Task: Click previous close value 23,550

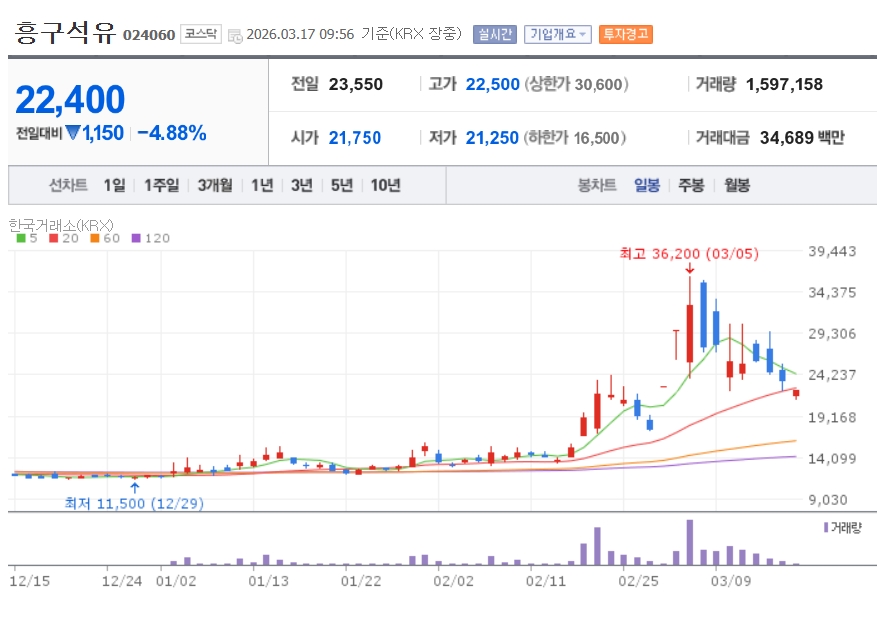Action: (356, 84)
